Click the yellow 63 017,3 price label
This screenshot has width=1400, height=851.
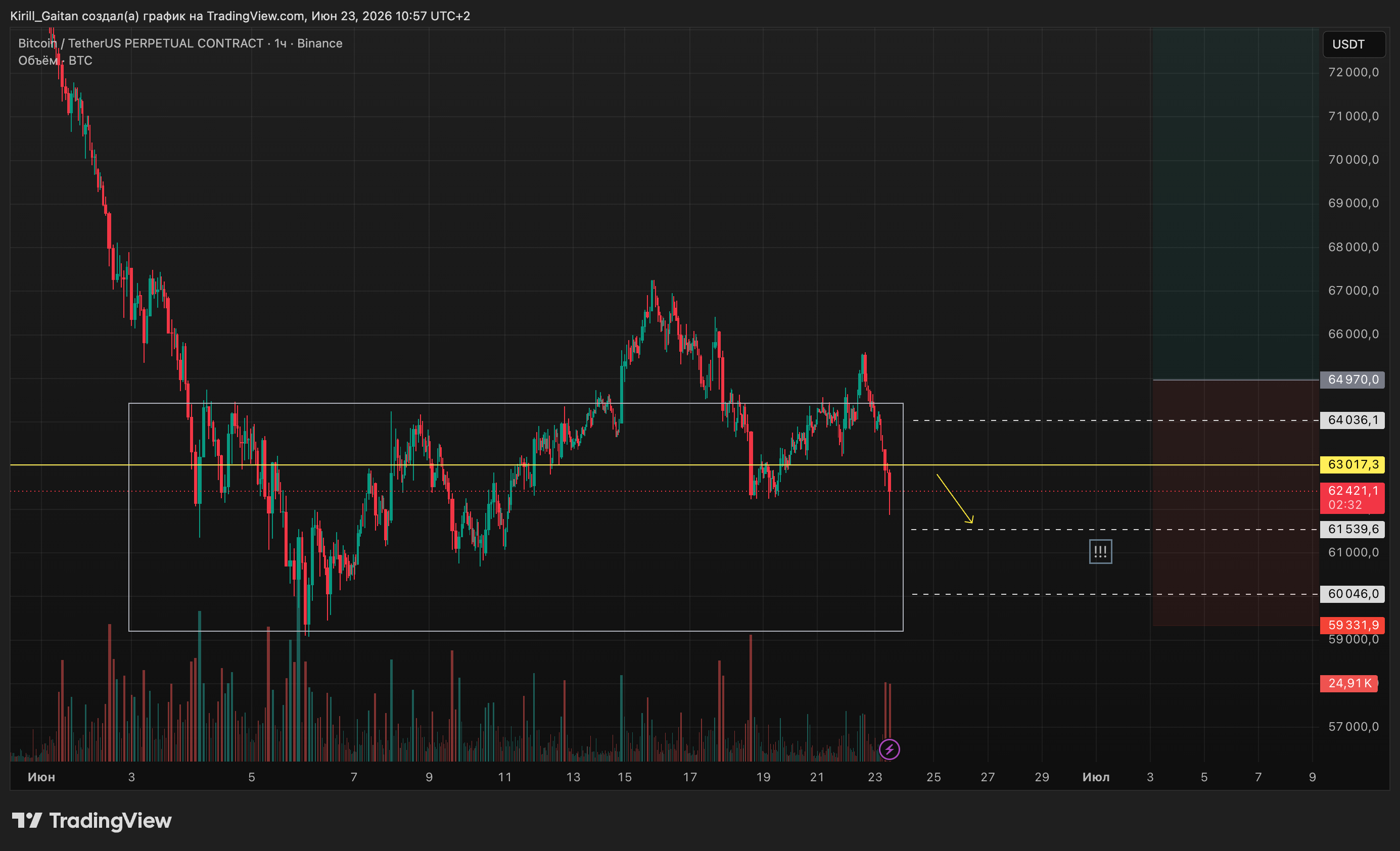[x=1352, y=465]
